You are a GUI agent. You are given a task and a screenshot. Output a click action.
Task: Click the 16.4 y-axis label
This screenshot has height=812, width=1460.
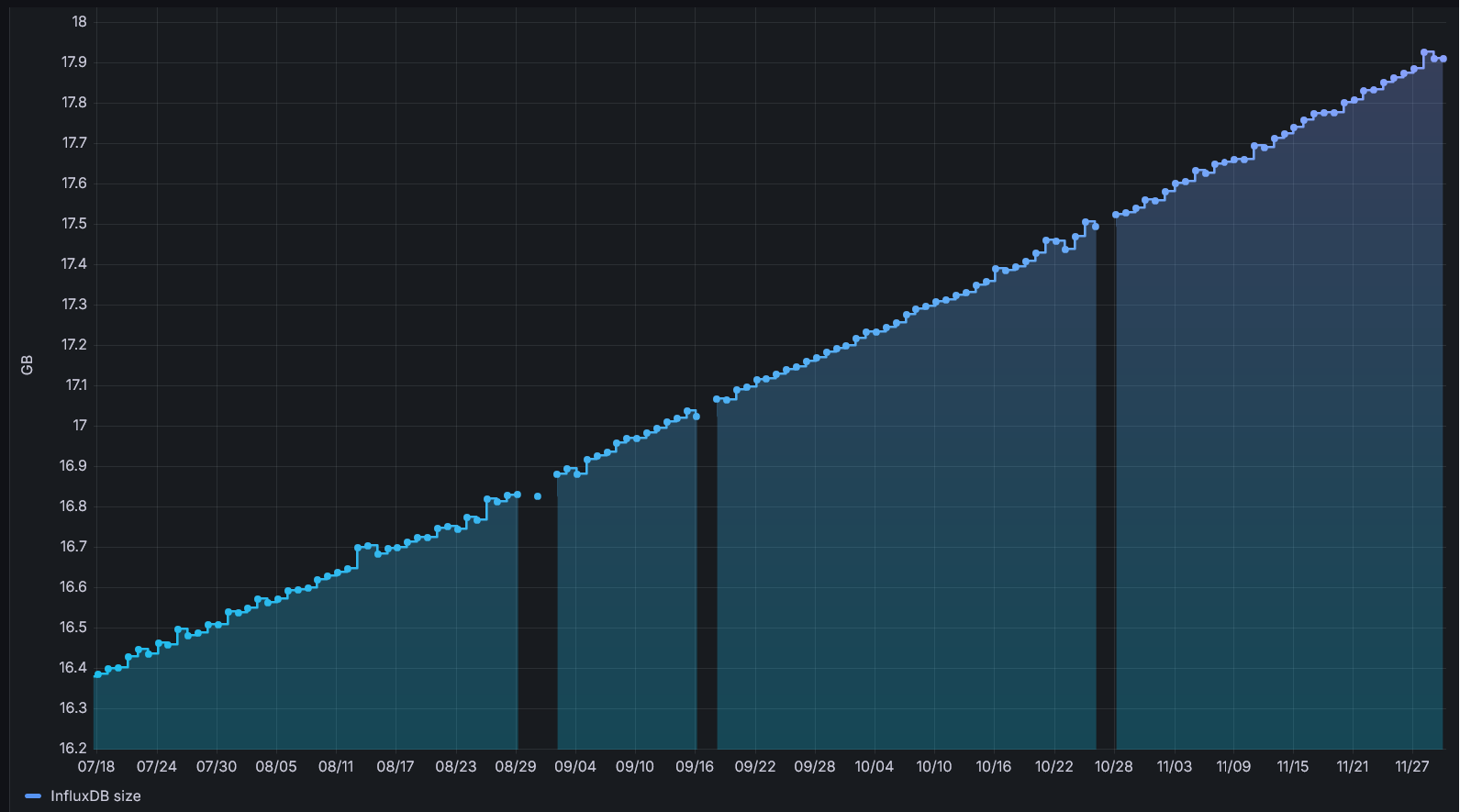pos(74,668)
